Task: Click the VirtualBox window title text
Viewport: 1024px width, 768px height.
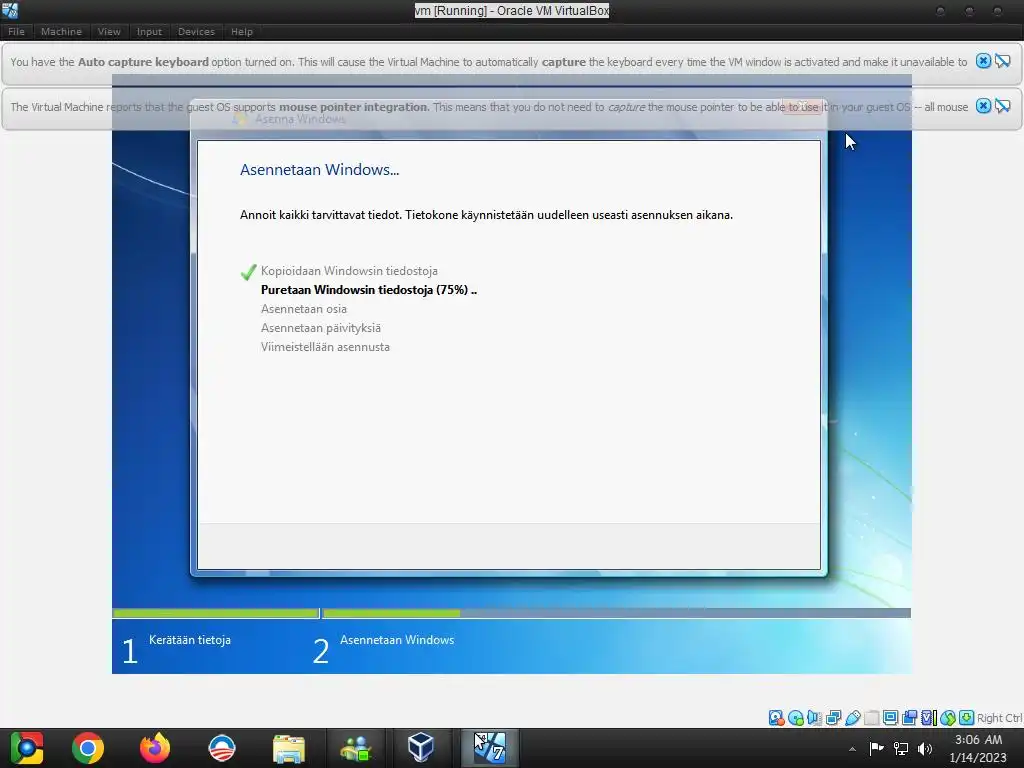Action: click(x=512, y=10)
